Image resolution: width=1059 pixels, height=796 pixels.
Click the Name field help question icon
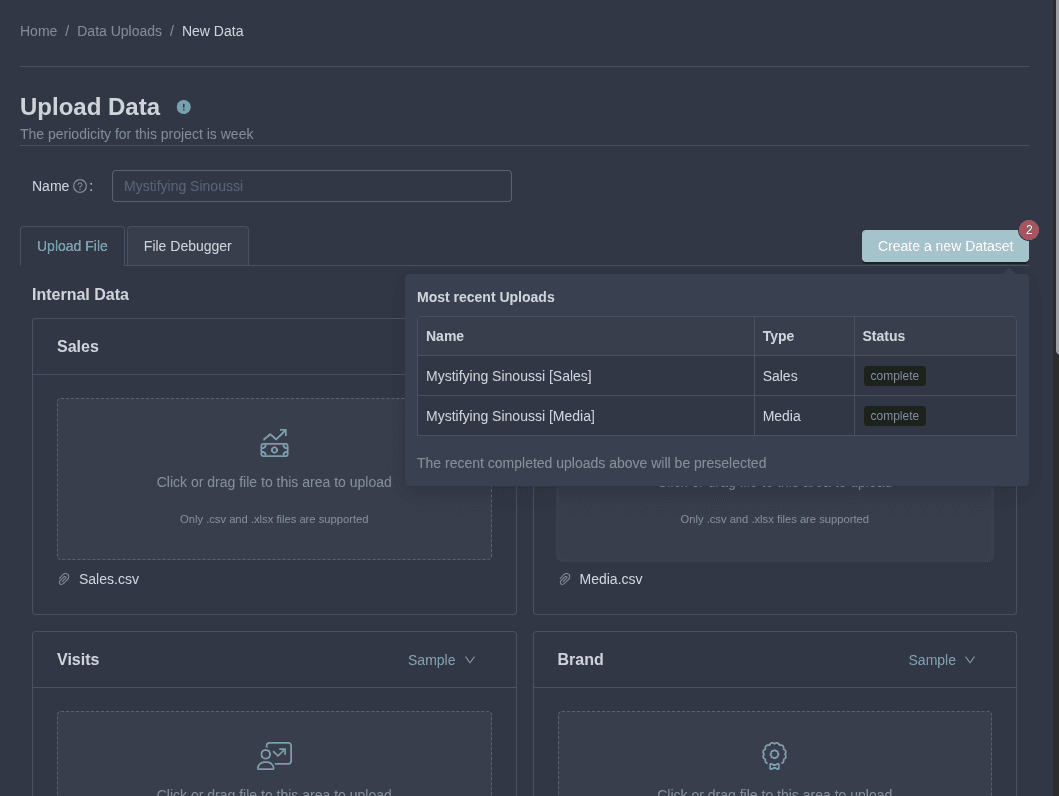pyautogui.click(x=80, y=186)
